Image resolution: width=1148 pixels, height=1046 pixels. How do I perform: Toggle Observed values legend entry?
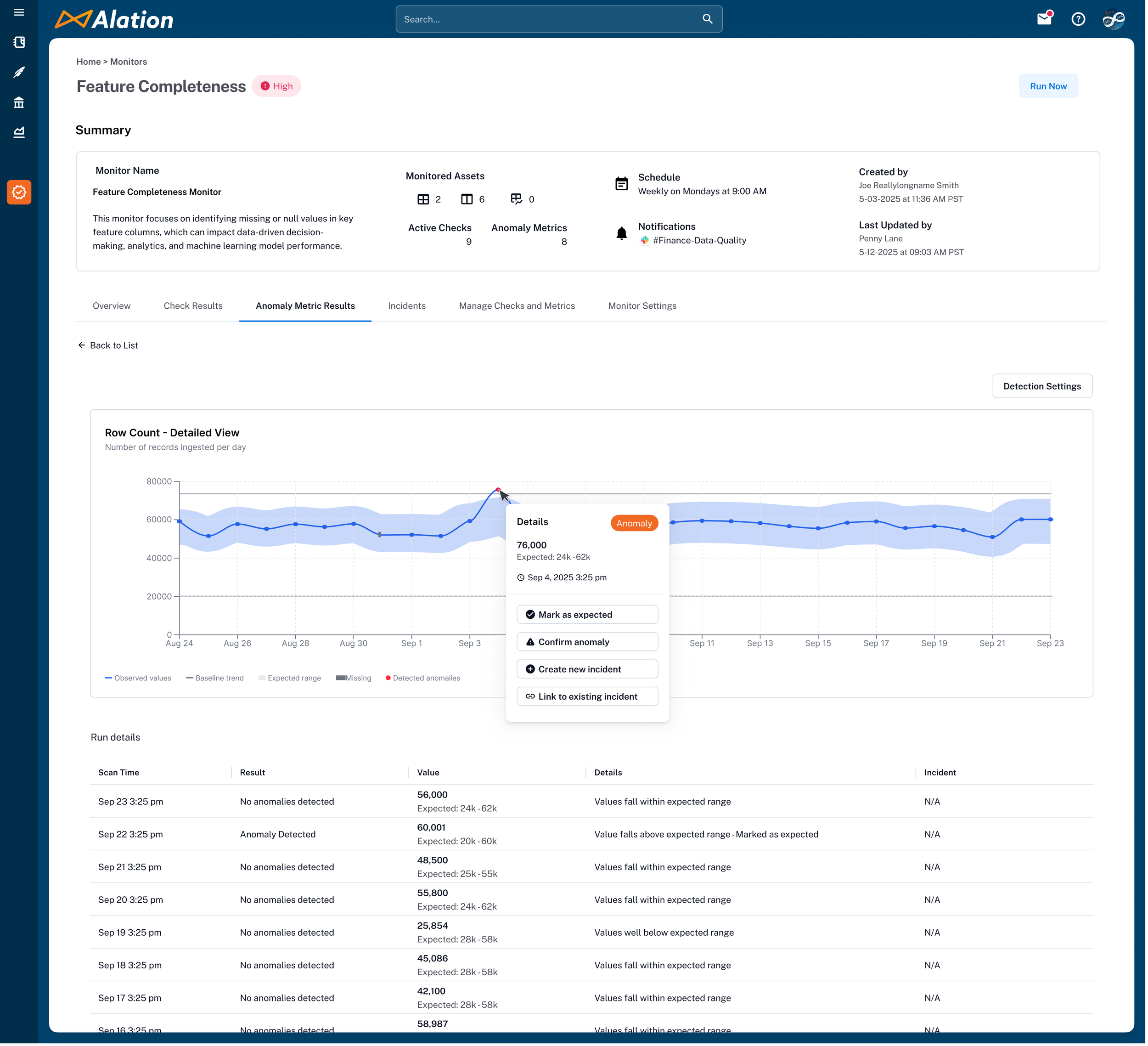coord(138,678)
